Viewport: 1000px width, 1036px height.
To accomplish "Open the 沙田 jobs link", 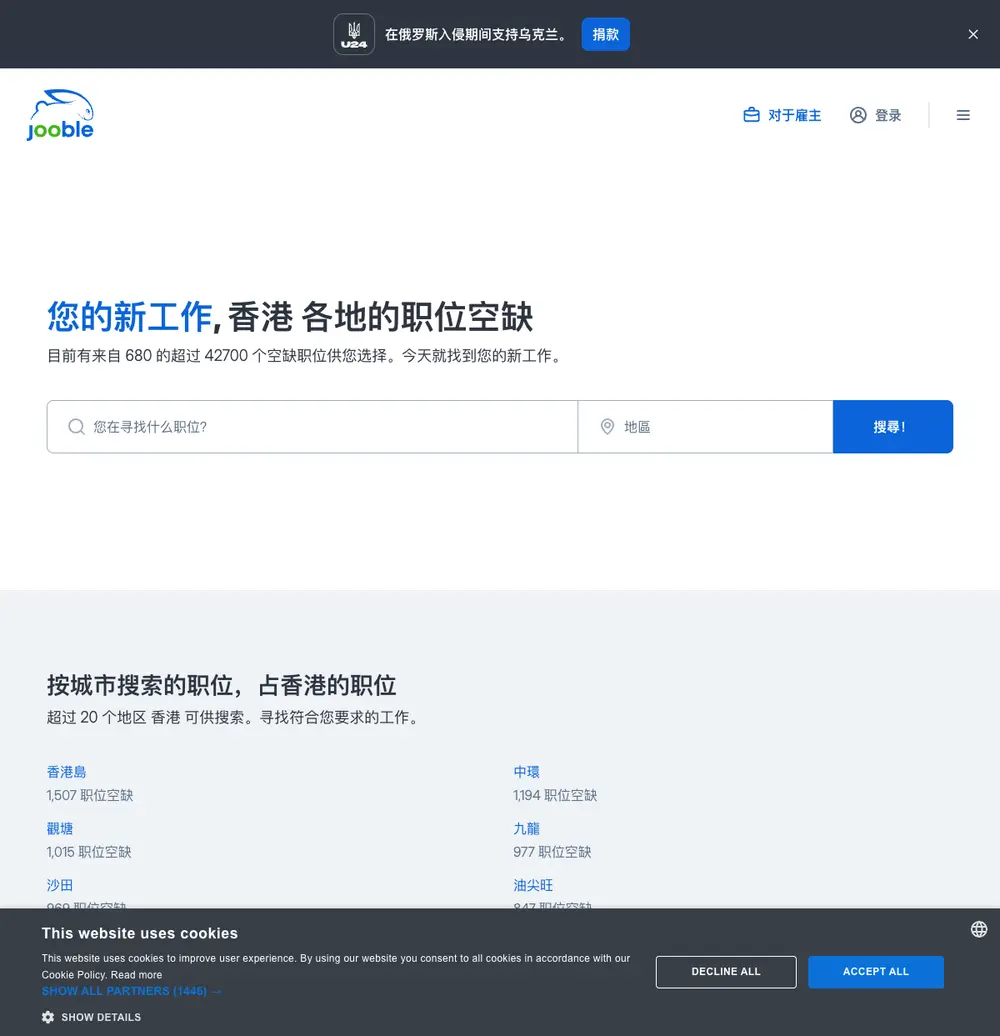I will pyautogui.click(x=60, y=885).
